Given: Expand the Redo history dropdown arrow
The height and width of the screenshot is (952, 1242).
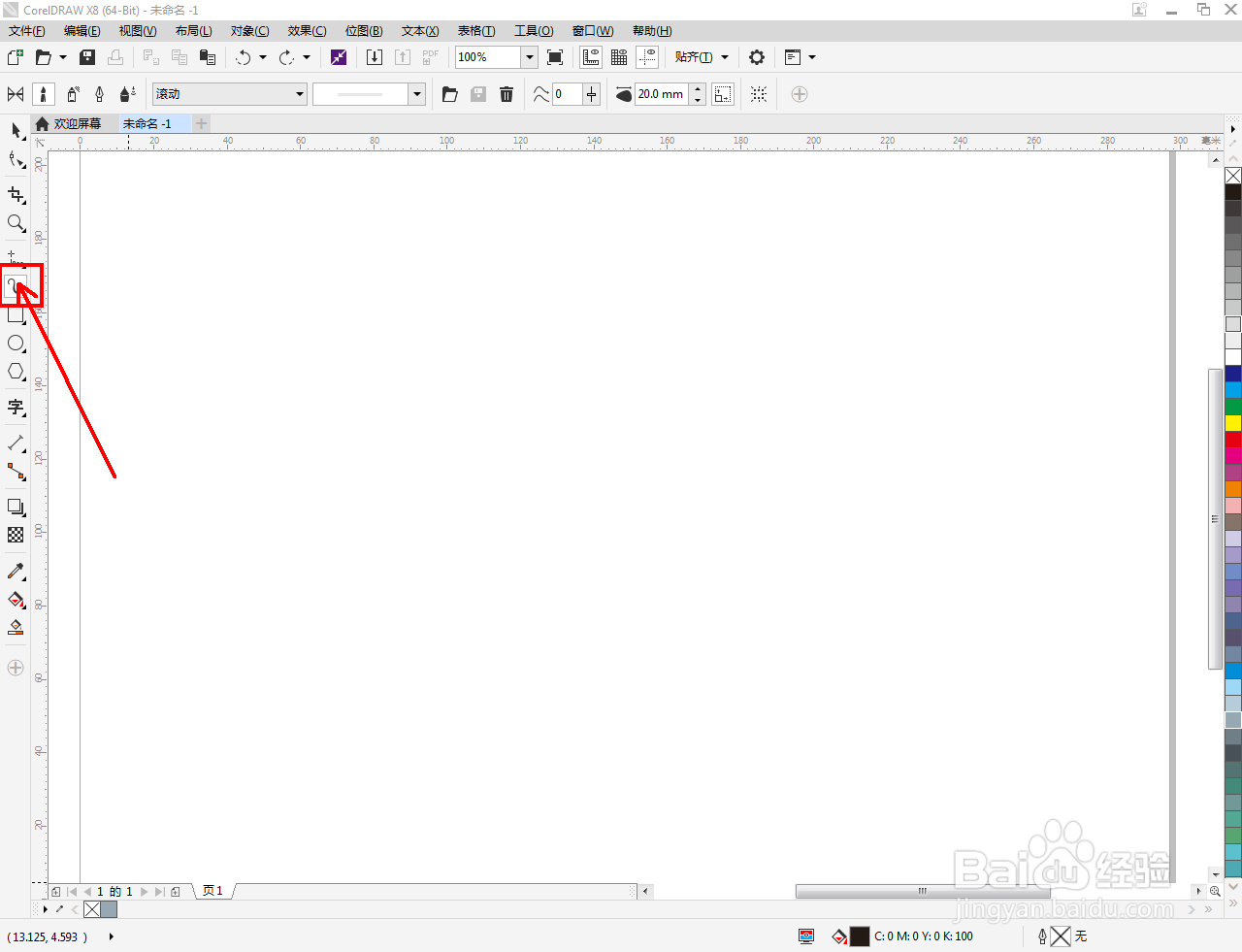Looking at the screenshot, I should [x=307, y=57].
